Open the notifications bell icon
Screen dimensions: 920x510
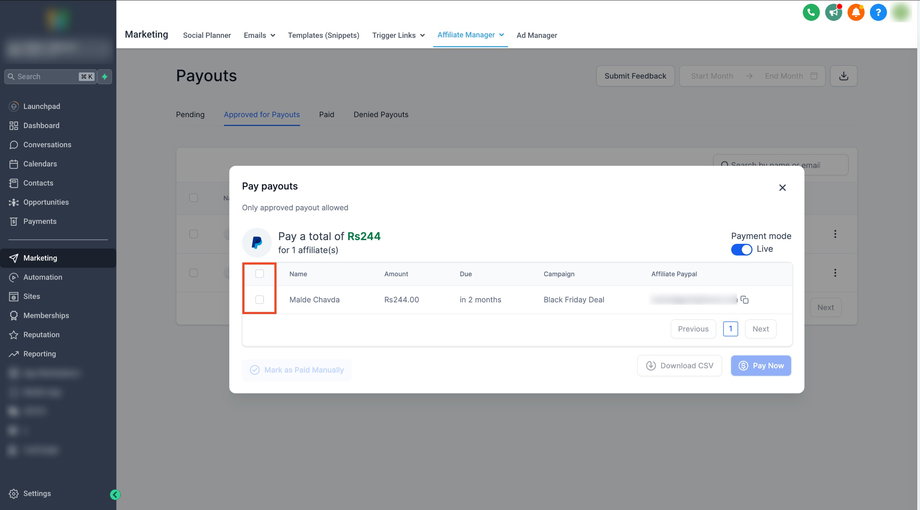[x=855, y=13]
